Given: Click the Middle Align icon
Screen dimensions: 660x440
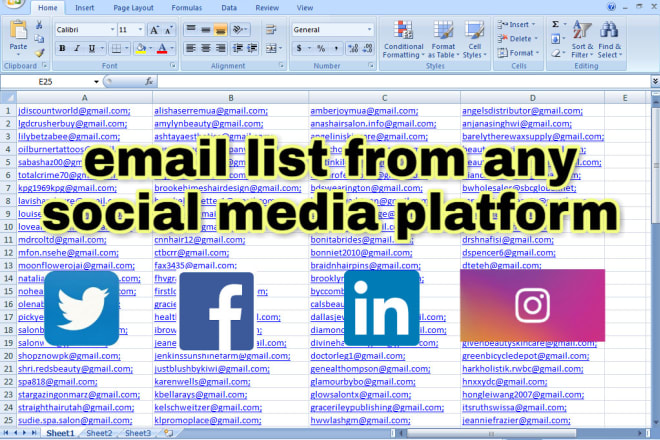Looking at the screenshot, I should [x=205, y=29].
